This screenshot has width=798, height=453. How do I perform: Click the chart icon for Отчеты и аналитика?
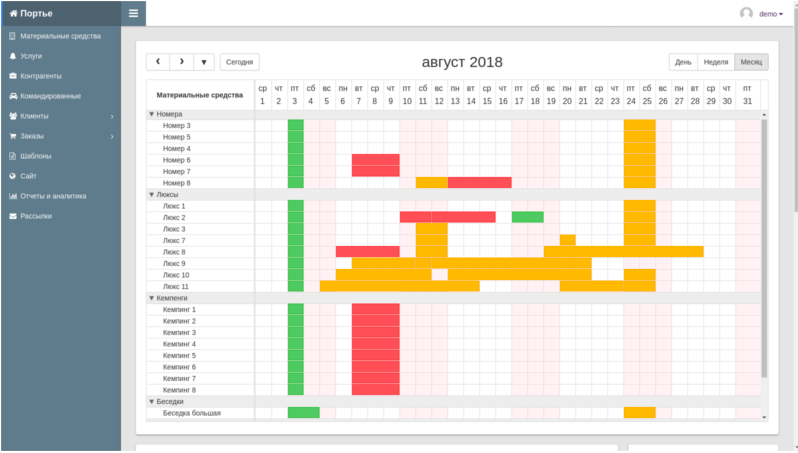(13, 196)
